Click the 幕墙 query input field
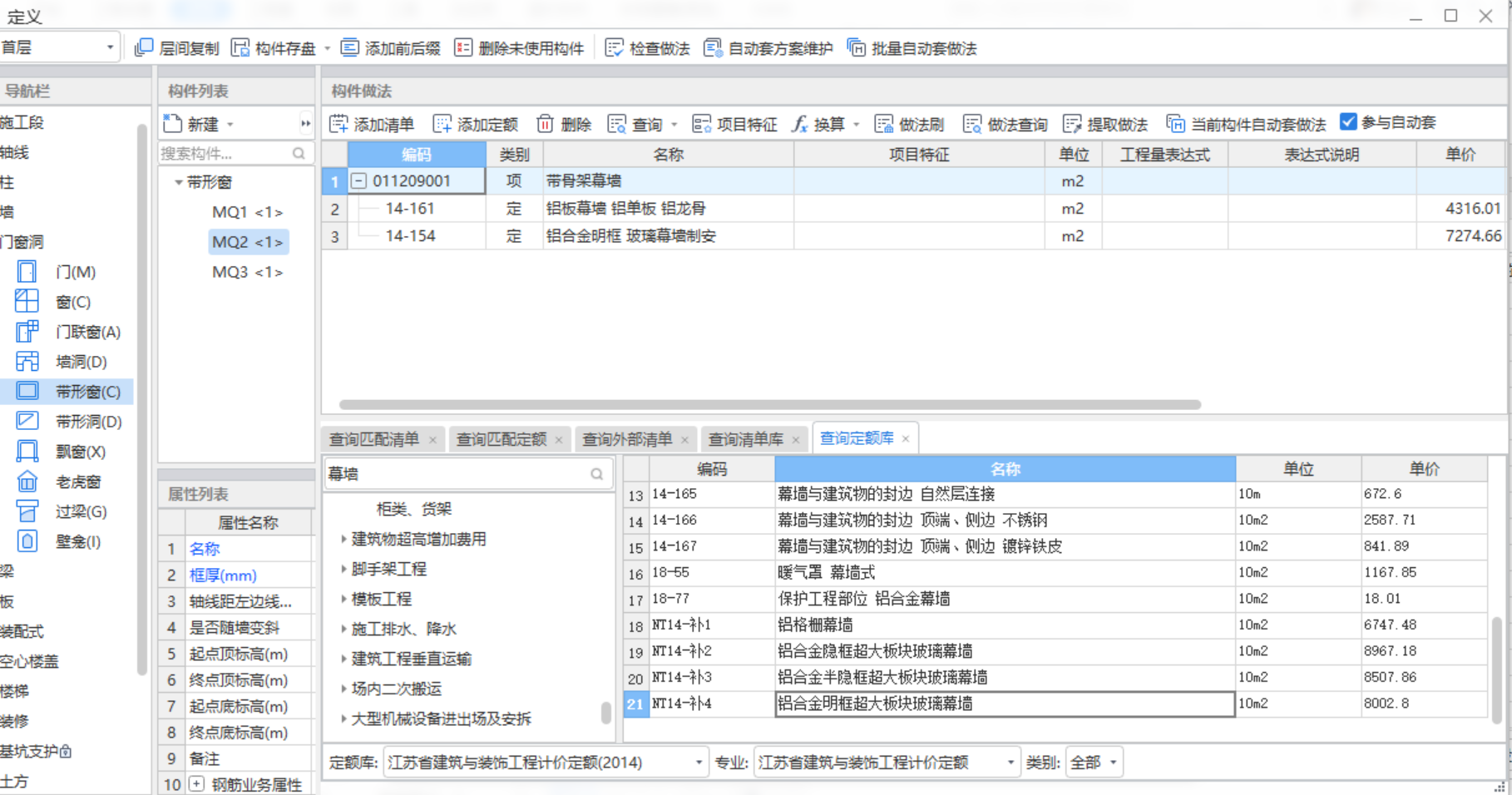This screenshot has width=1512, height=795. coord(456,474)
